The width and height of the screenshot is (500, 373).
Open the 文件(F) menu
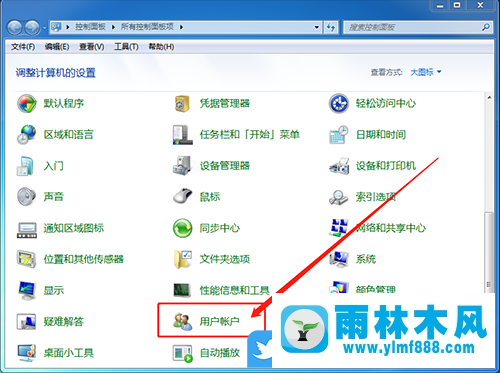pos(23,47)
